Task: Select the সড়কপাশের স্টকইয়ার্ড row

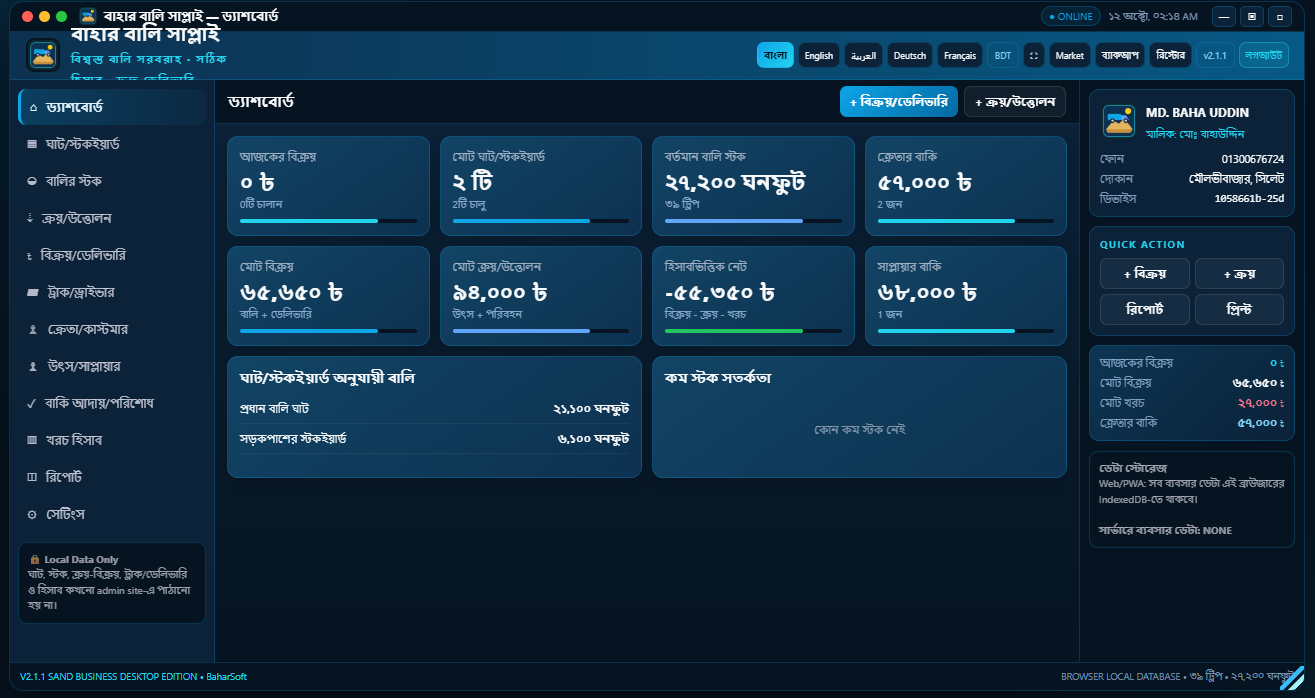Action: [x=435, y=439]
